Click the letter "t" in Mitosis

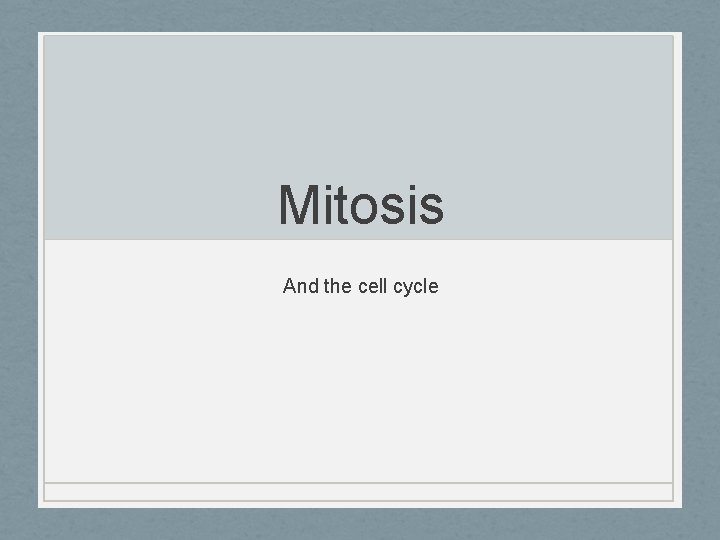[342, 205]
